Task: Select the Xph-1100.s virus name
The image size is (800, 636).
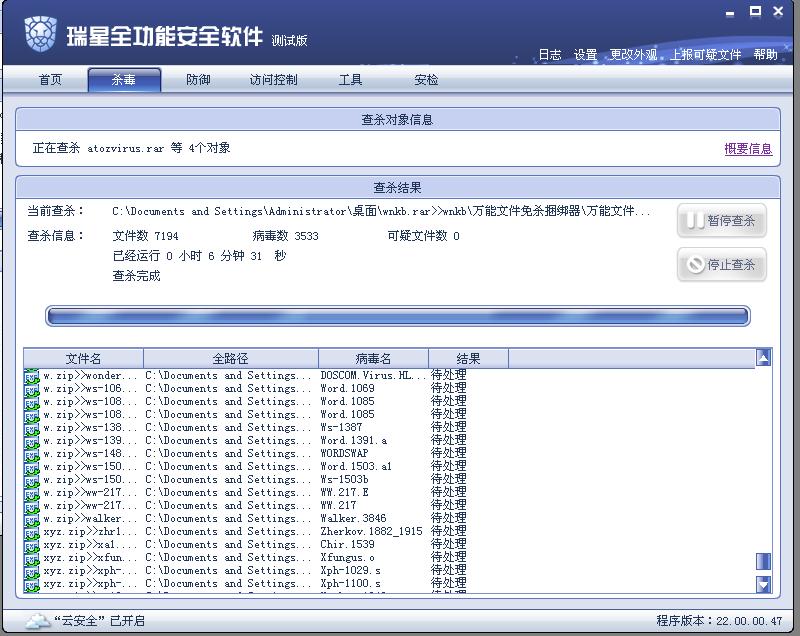Action: tap(351, 583)
